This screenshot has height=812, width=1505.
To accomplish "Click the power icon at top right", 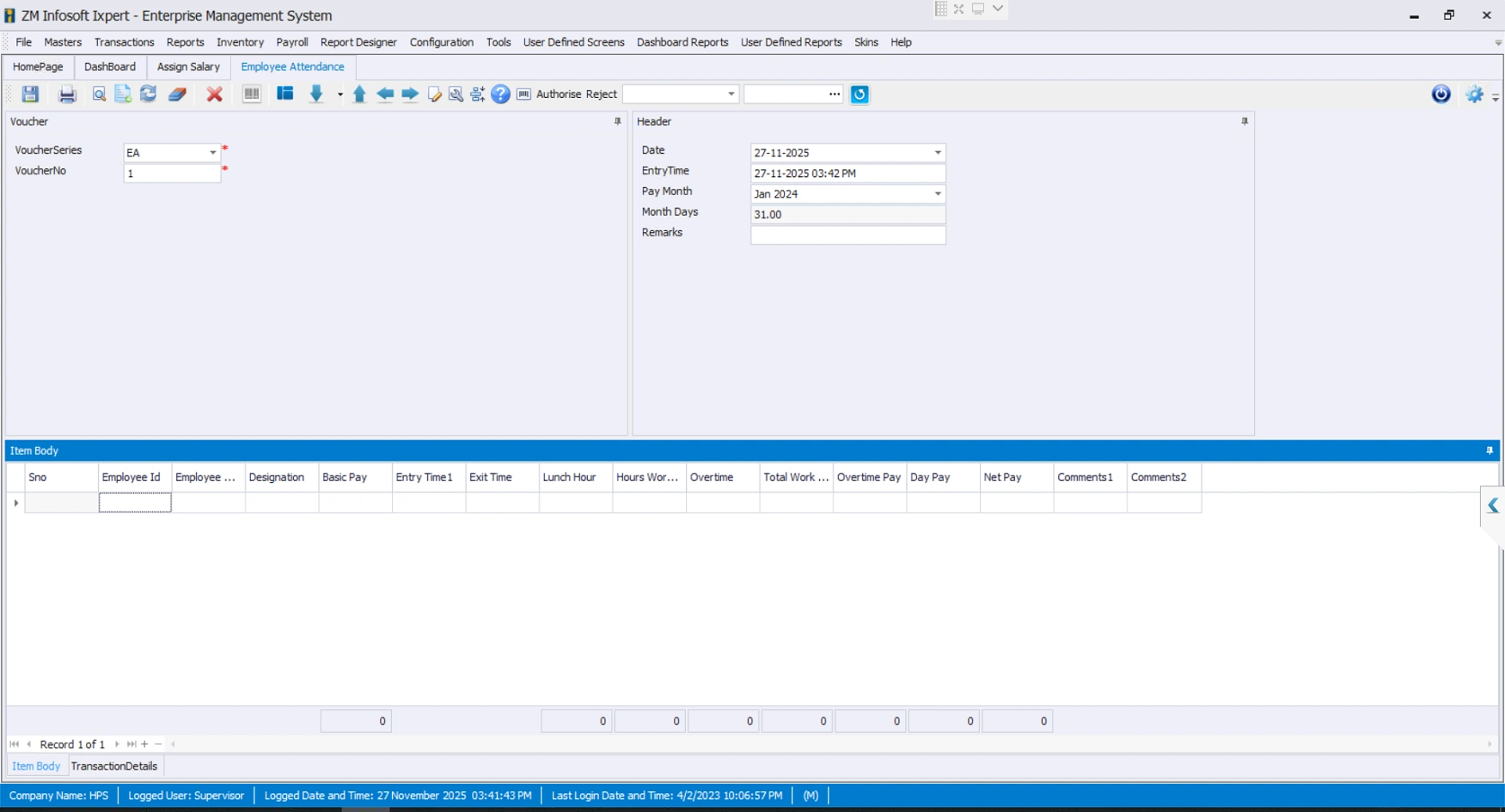I will (x=1440, y=95).
